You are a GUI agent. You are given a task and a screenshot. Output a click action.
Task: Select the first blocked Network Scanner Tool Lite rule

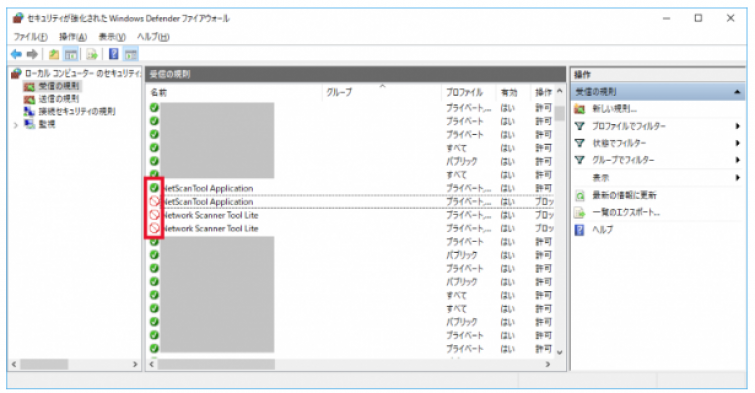click(351, 215)
